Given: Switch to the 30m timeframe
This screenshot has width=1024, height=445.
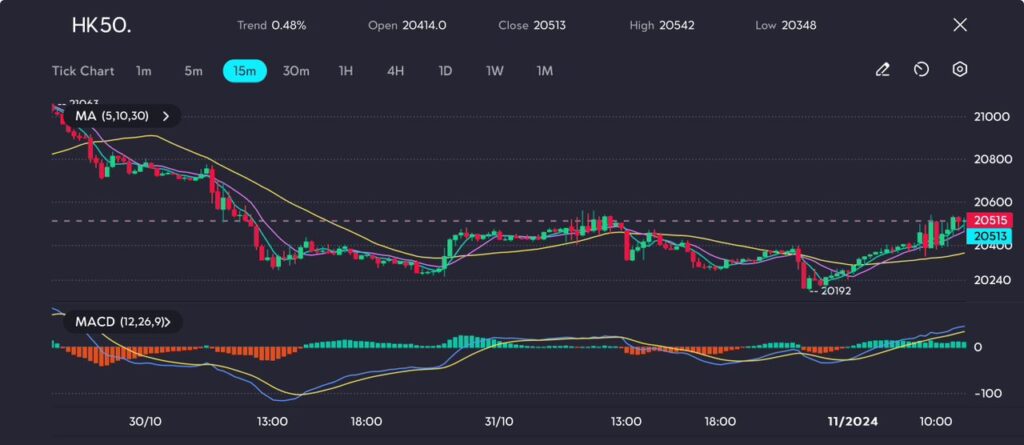Looking at the screenshot, I should 296,71.
